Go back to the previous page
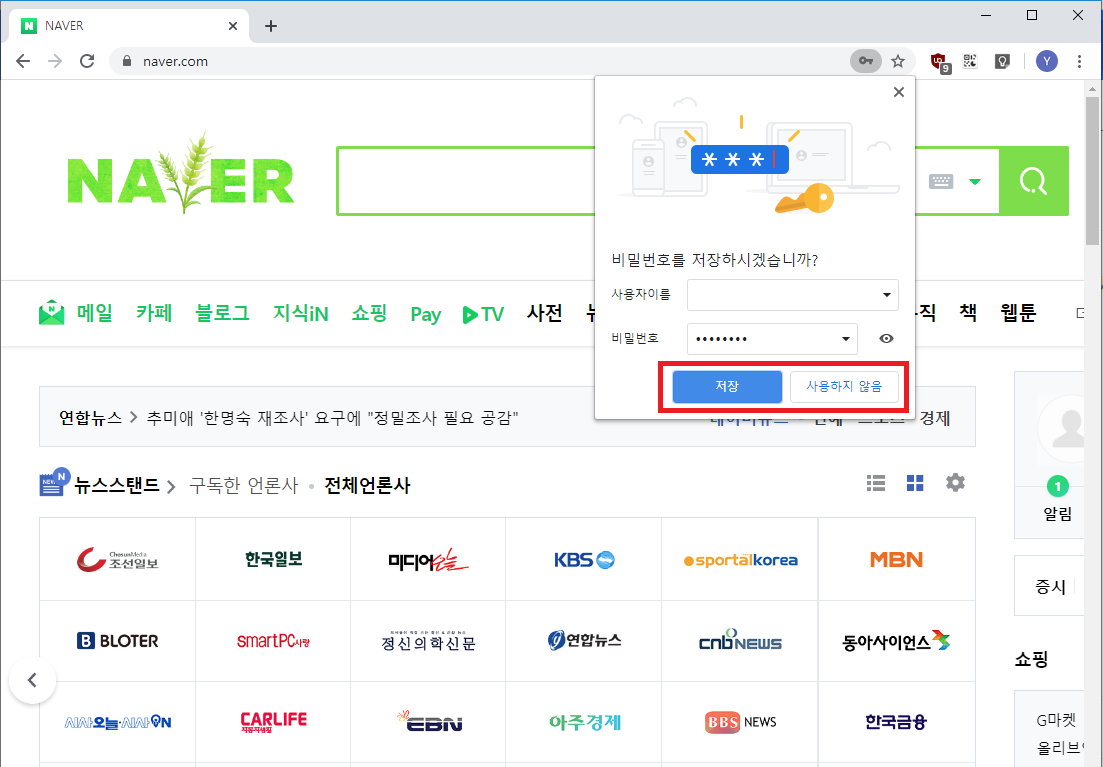 tap(23, 61)
